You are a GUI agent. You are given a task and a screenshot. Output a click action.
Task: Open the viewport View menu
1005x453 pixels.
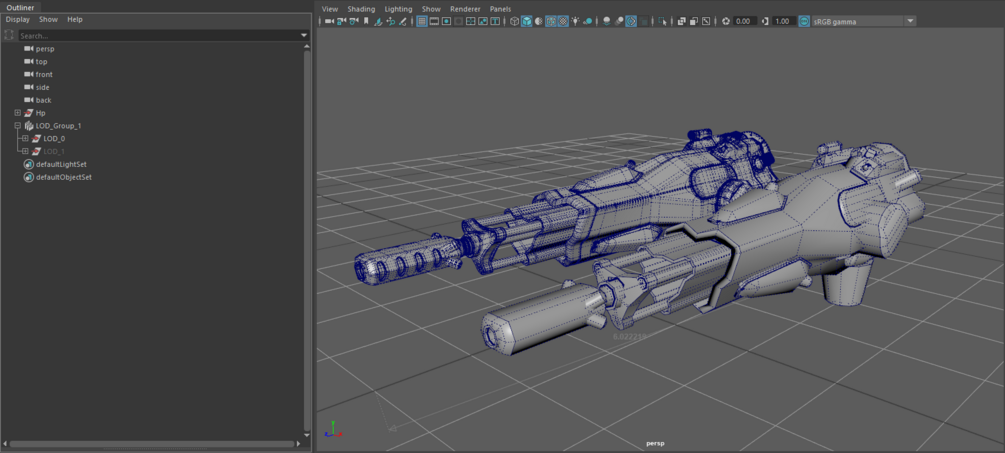[x=329, y=9]
